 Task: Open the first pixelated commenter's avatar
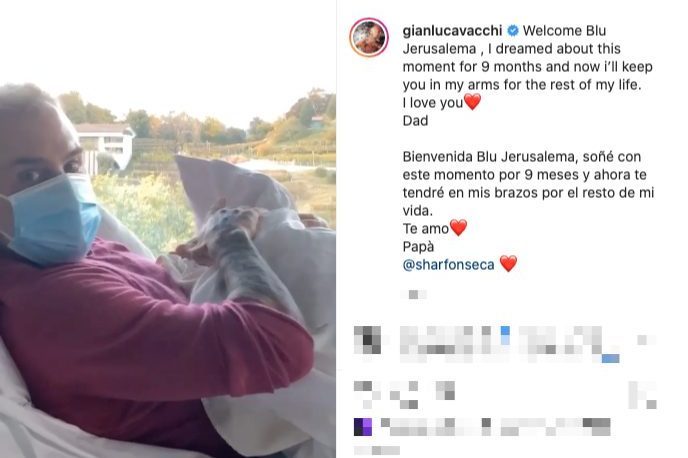[x=368, y=340]
